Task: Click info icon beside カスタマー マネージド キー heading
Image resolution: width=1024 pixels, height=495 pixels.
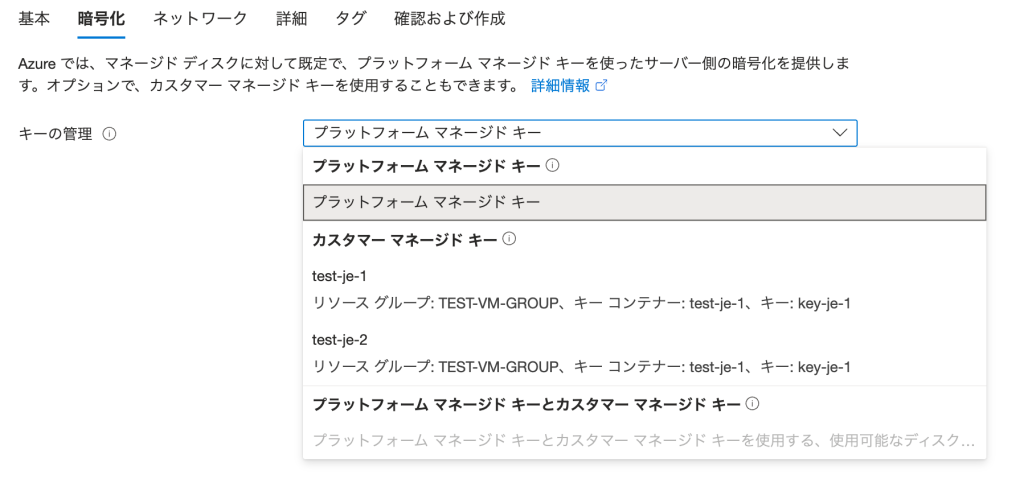Action: click(509, 240)
